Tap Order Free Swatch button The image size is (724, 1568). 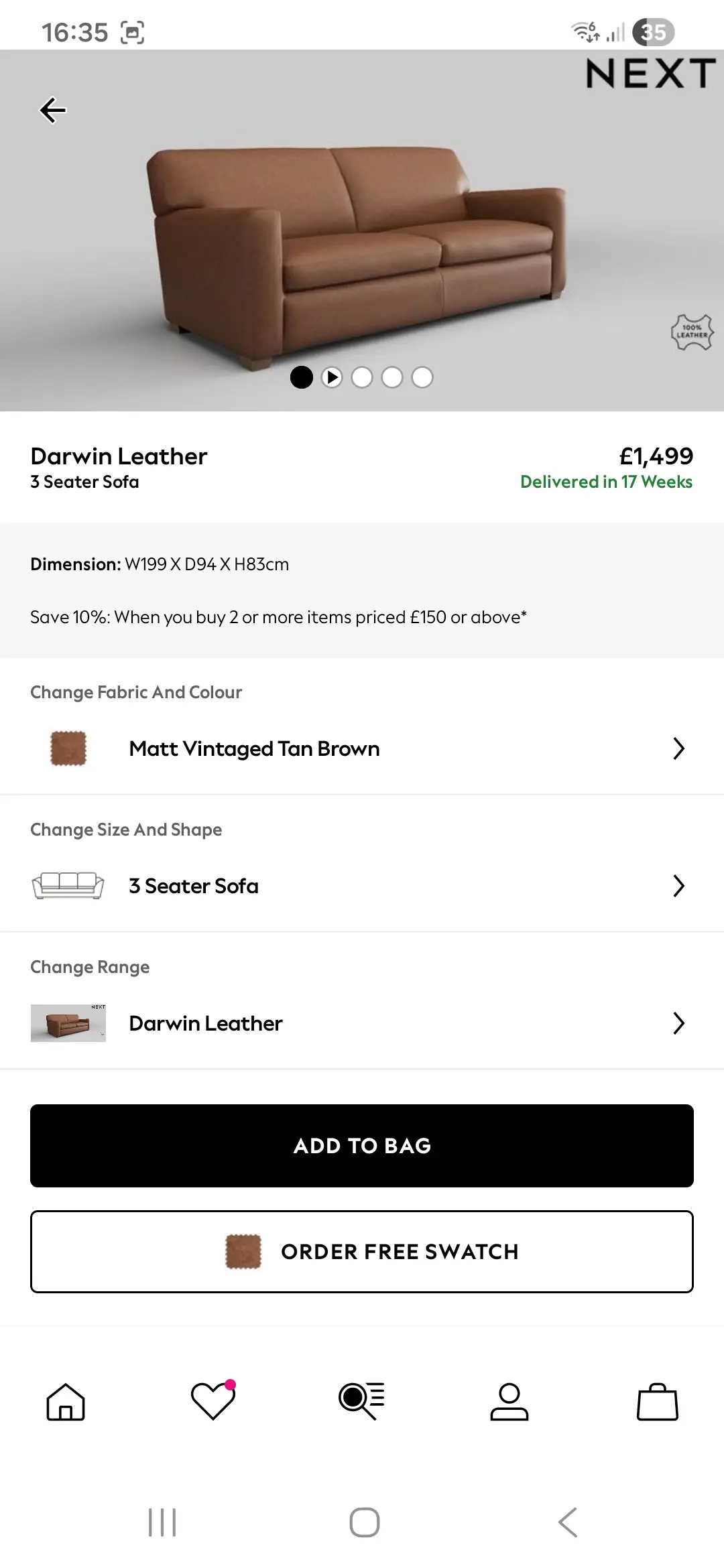click(362, 1251)
